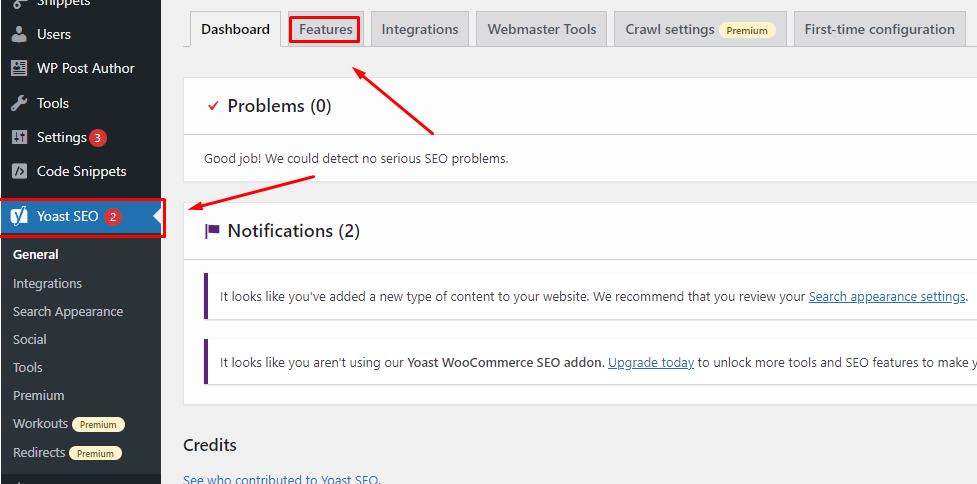Click the Credits heading
The width and height of the screenshot is (977, 484).
point(210,445)
